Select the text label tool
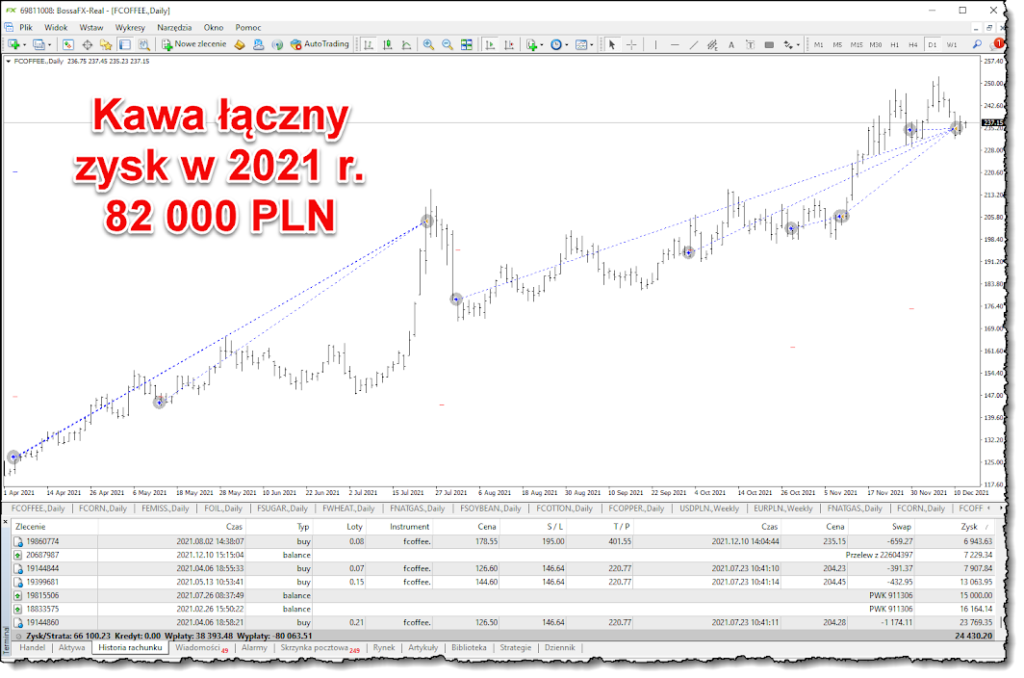Screen dimensions: 1024x678 click(x=750, y=44)
